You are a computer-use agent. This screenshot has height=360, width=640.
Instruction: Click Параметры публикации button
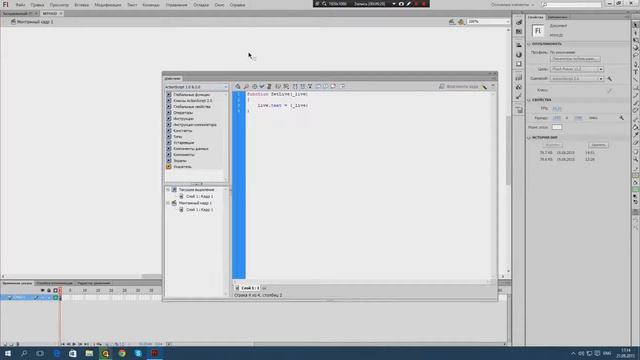pos(575,59)
